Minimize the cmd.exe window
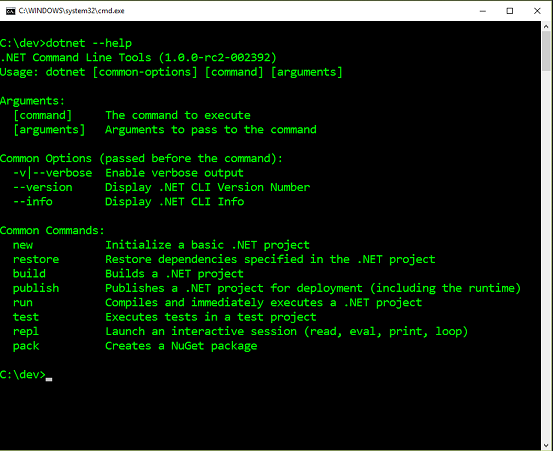The height and width of the screenshot is (451, 553). click(x=483, y=11)
